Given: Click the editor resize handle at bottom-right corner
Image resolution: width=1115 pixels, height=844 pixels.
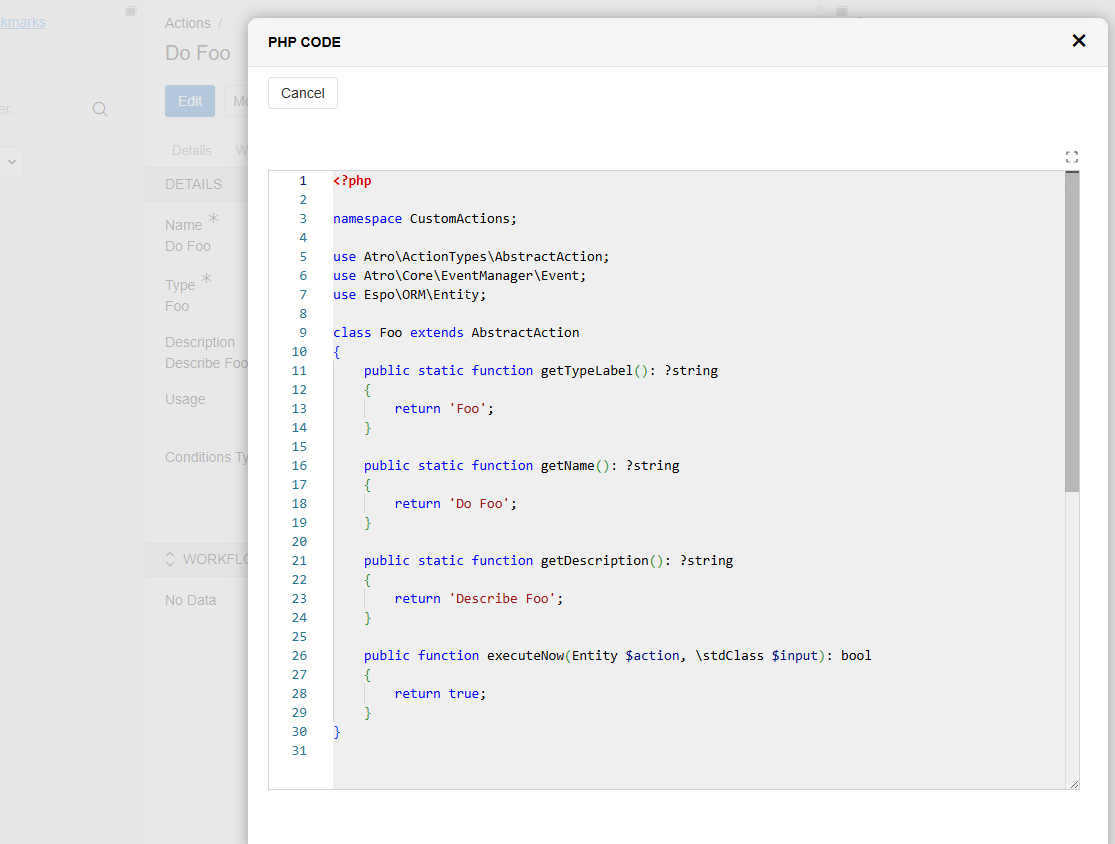Looking at the screenshot, I should tap(1074, 784).
